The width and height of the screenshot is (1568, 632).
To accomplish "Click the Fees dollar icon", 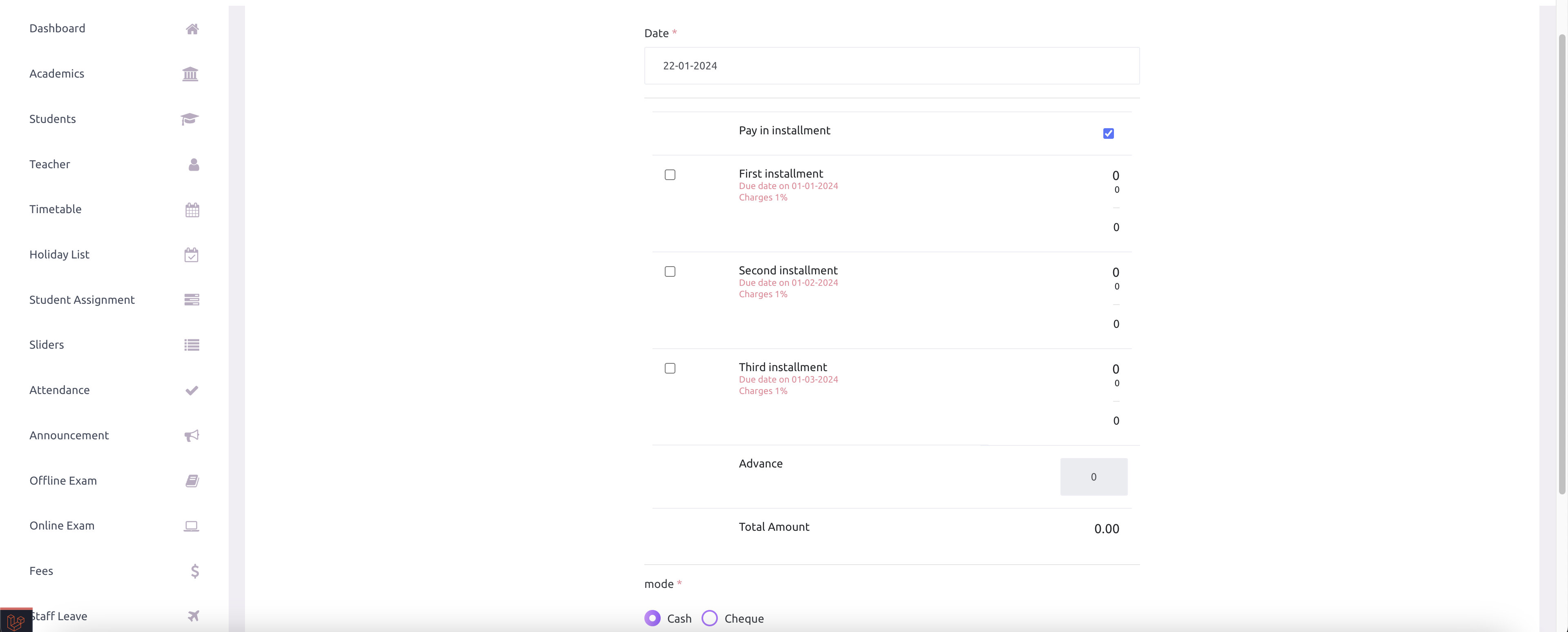I will coord(194,571).
